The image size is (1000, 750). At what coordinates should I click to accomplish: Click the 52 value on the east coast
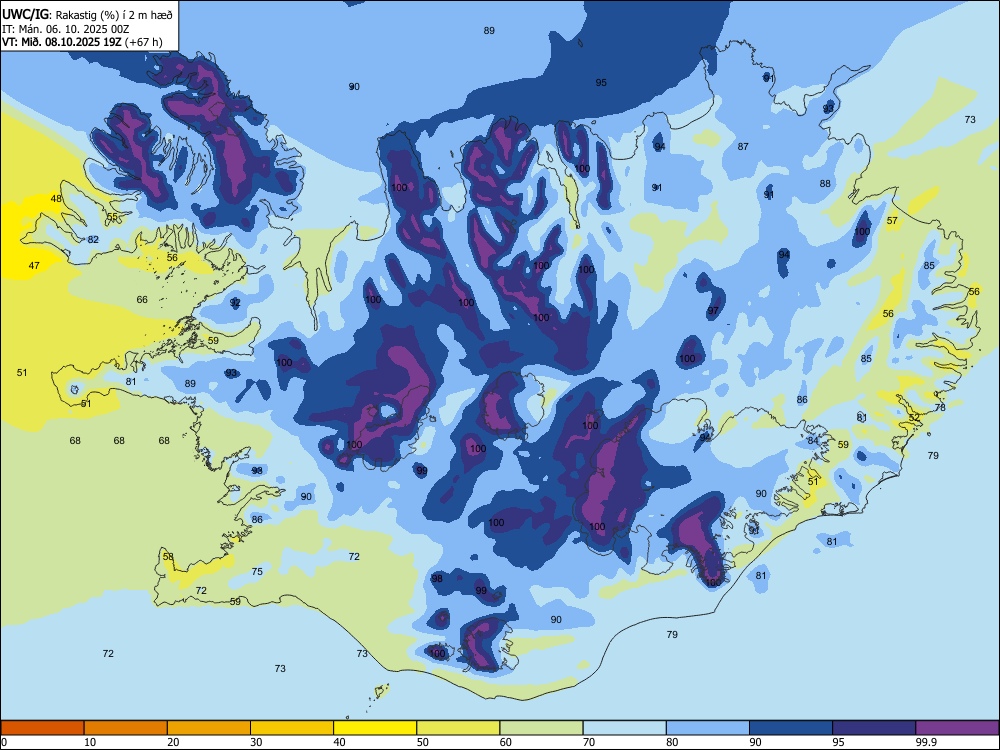click(x=915, y=417)
